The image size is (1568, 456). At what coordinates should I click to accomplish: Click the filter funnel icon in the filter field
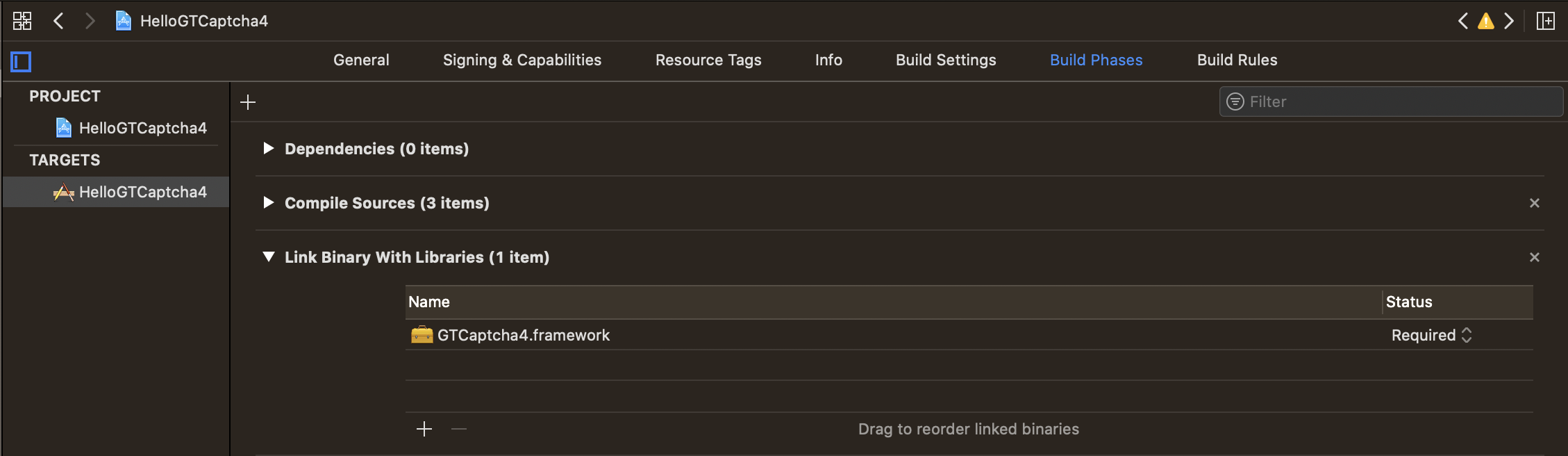tap(1235, 101)
